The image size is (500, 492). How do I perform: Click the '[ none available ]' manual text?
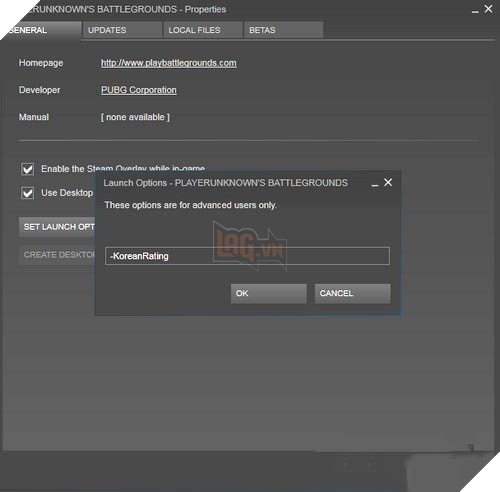(135, 117)
